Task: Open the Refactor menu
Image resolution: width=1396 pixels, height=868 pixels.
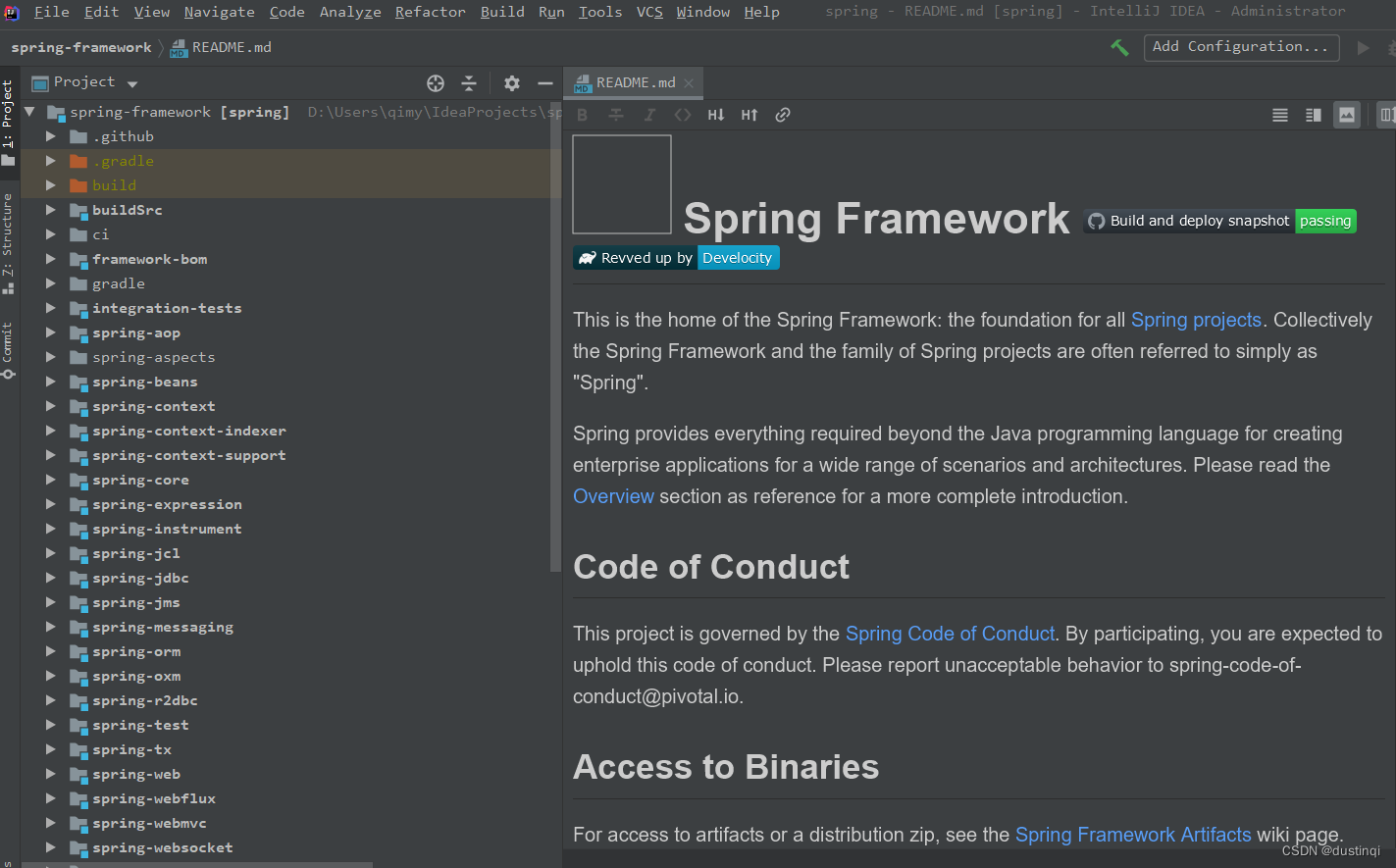Action: 430,12
